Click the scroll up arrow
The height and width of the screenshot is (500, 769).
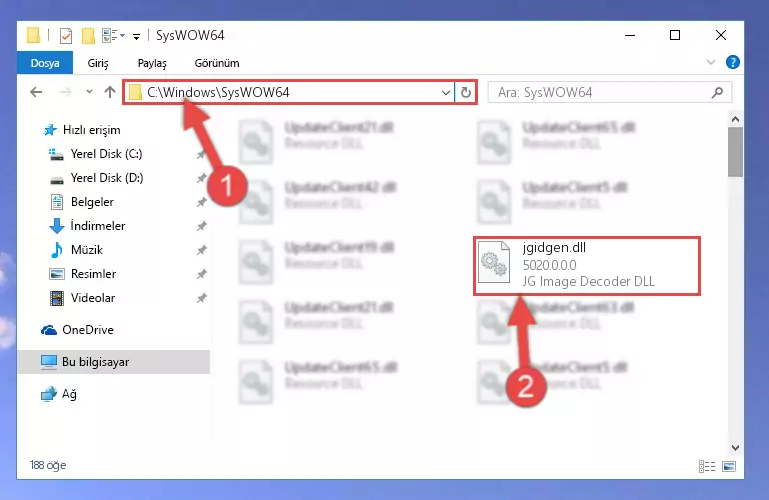coord(735,119)
